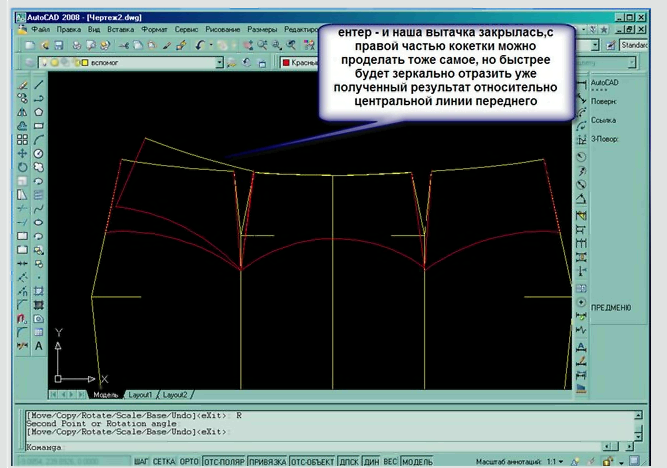Click the Undo arrow icon
The height and width of the screenshot is (468, 667).
point(200,46)
